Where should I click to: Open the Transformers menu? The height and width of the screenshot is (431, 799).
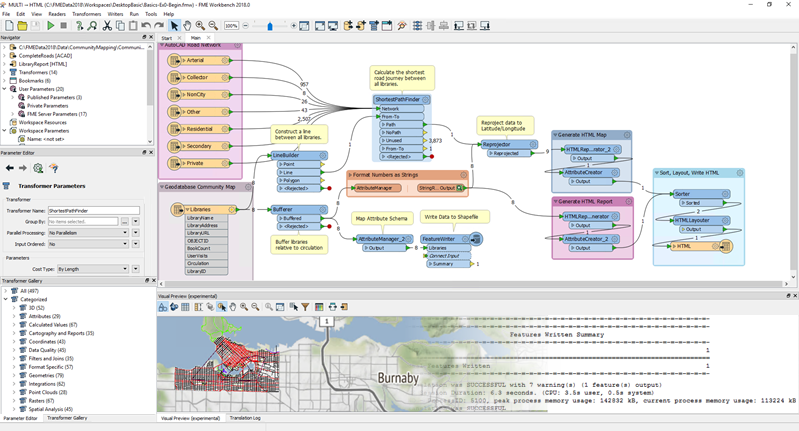pos(87,14)
